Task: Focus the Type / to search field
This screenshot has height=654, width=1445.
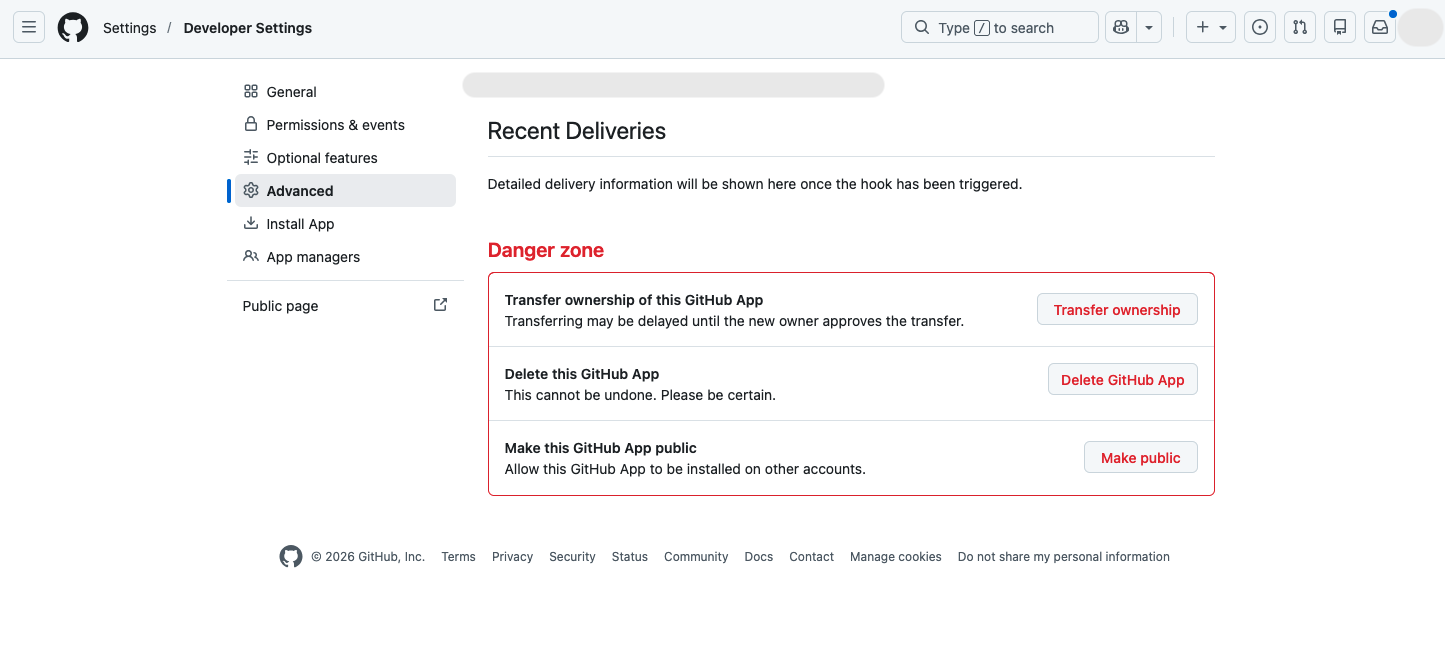Action: point(1000,28)
